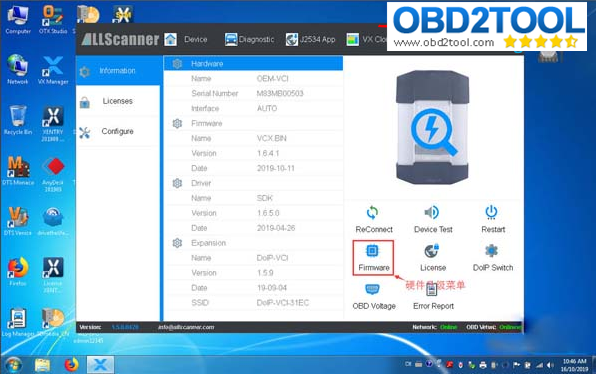Click the VX Manager taskbar button
This screenshot has height=375, width=596.
(100, 365)
